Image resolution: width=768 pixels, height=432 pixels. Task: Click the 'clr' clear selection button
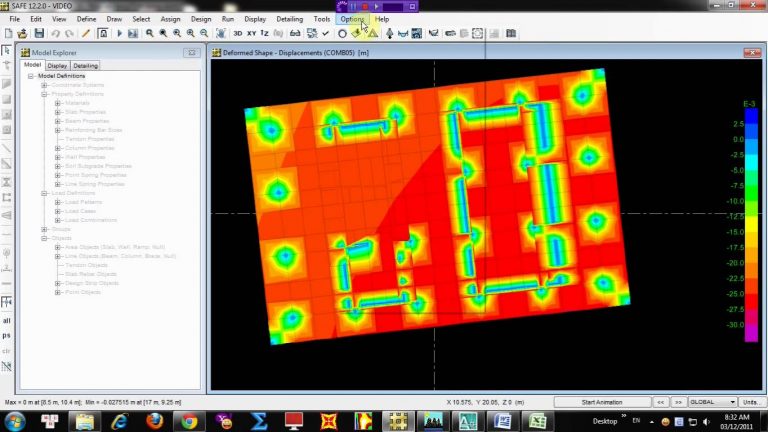(7, 351)
